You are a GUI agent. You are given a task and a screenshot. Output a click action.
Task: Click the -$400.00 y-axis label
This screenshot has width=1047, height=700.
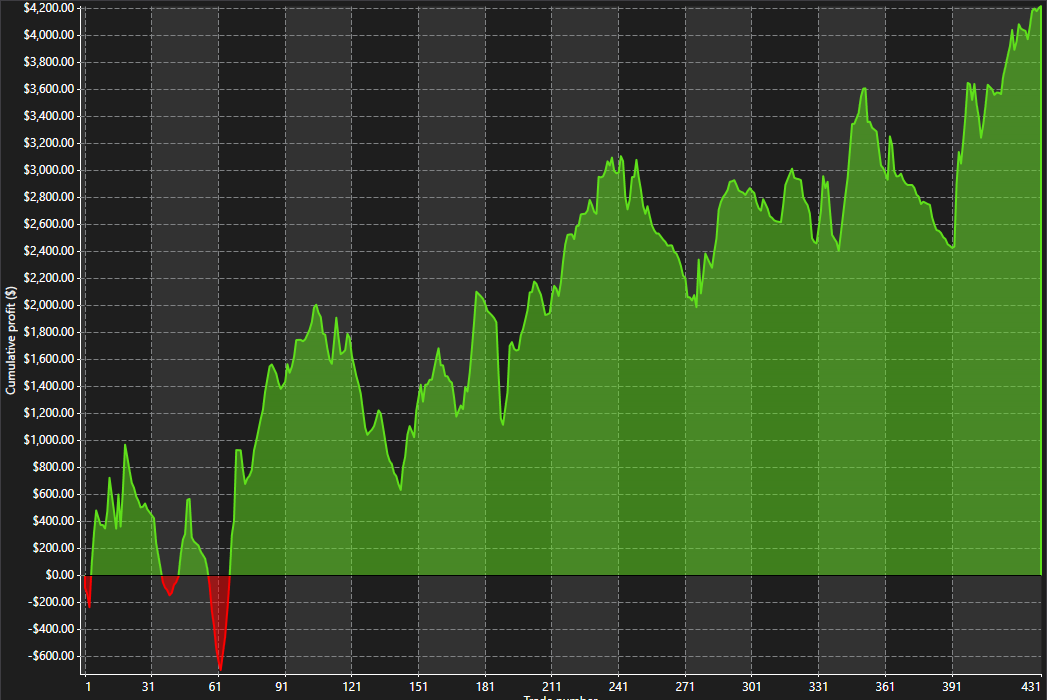(51, 629)
